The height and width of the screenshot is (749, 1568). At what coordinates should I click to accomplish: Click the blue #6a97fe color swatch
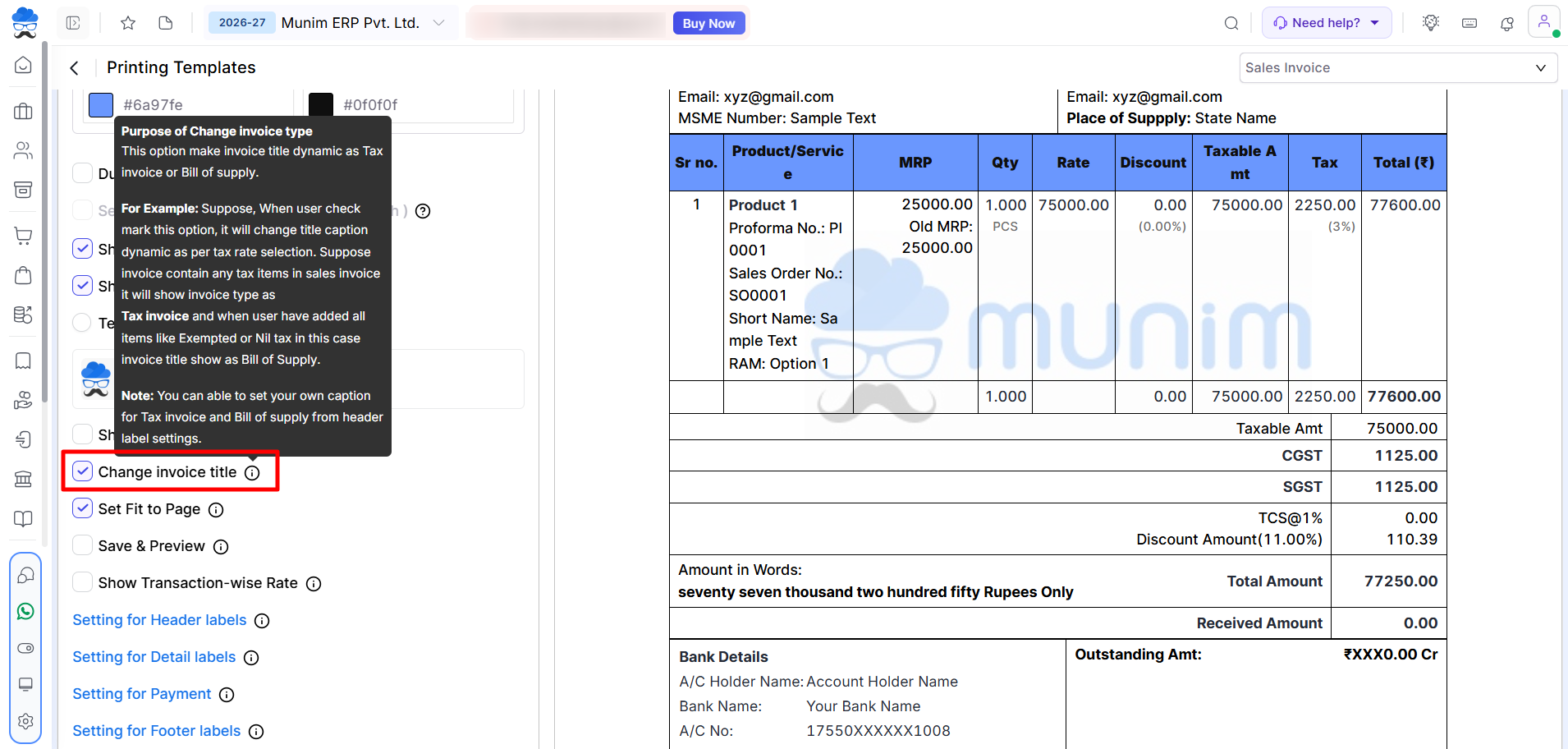[101, 105]
